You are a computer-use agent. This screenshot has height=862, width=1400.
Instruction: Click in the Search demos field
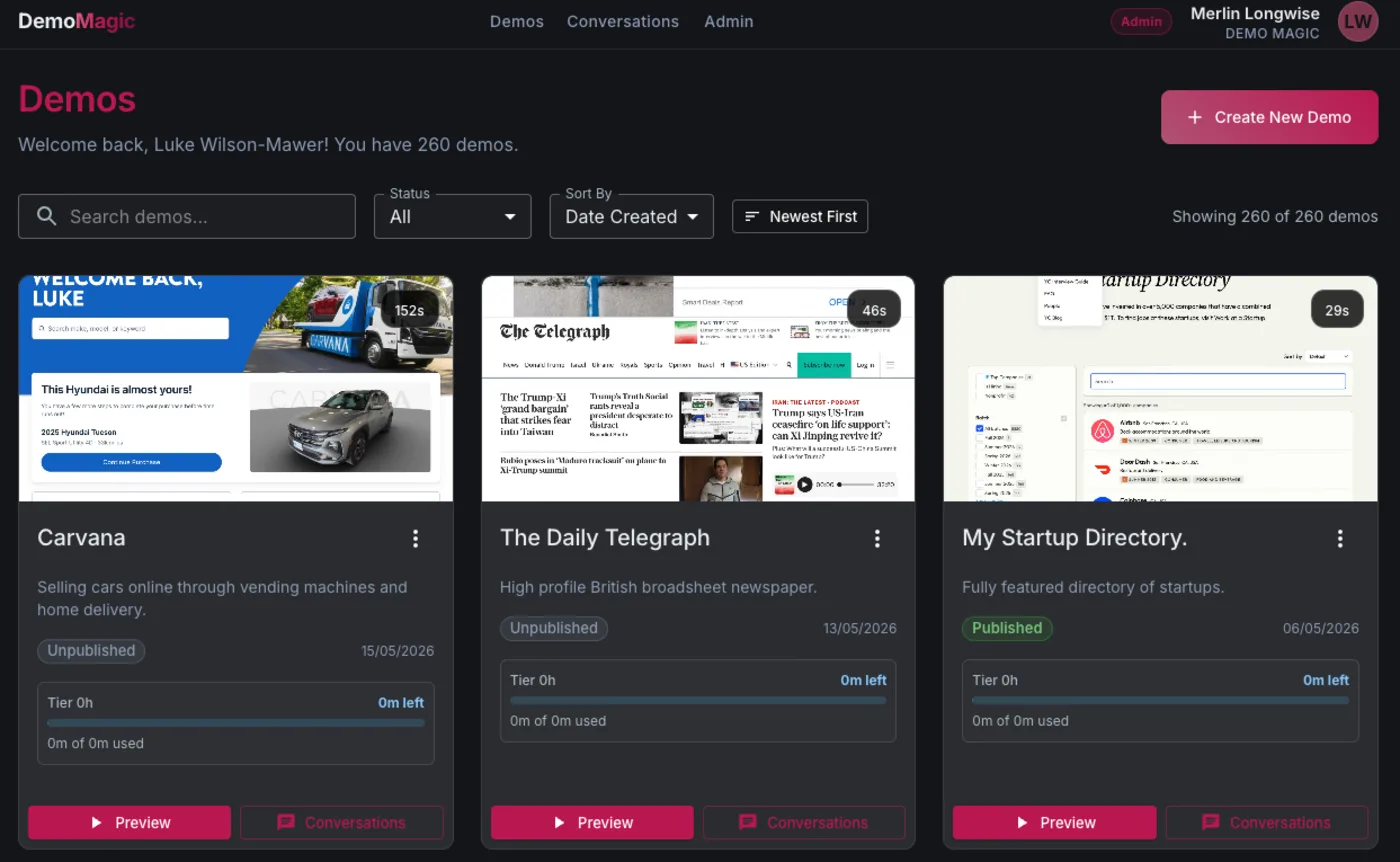point(186,216)
